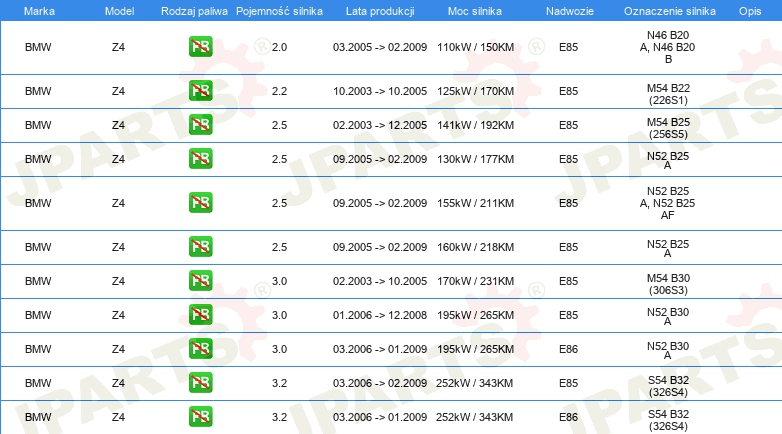The image size is (782, 434).
Task: Click the 2.0 engine capacity cell
Action: 279,47
